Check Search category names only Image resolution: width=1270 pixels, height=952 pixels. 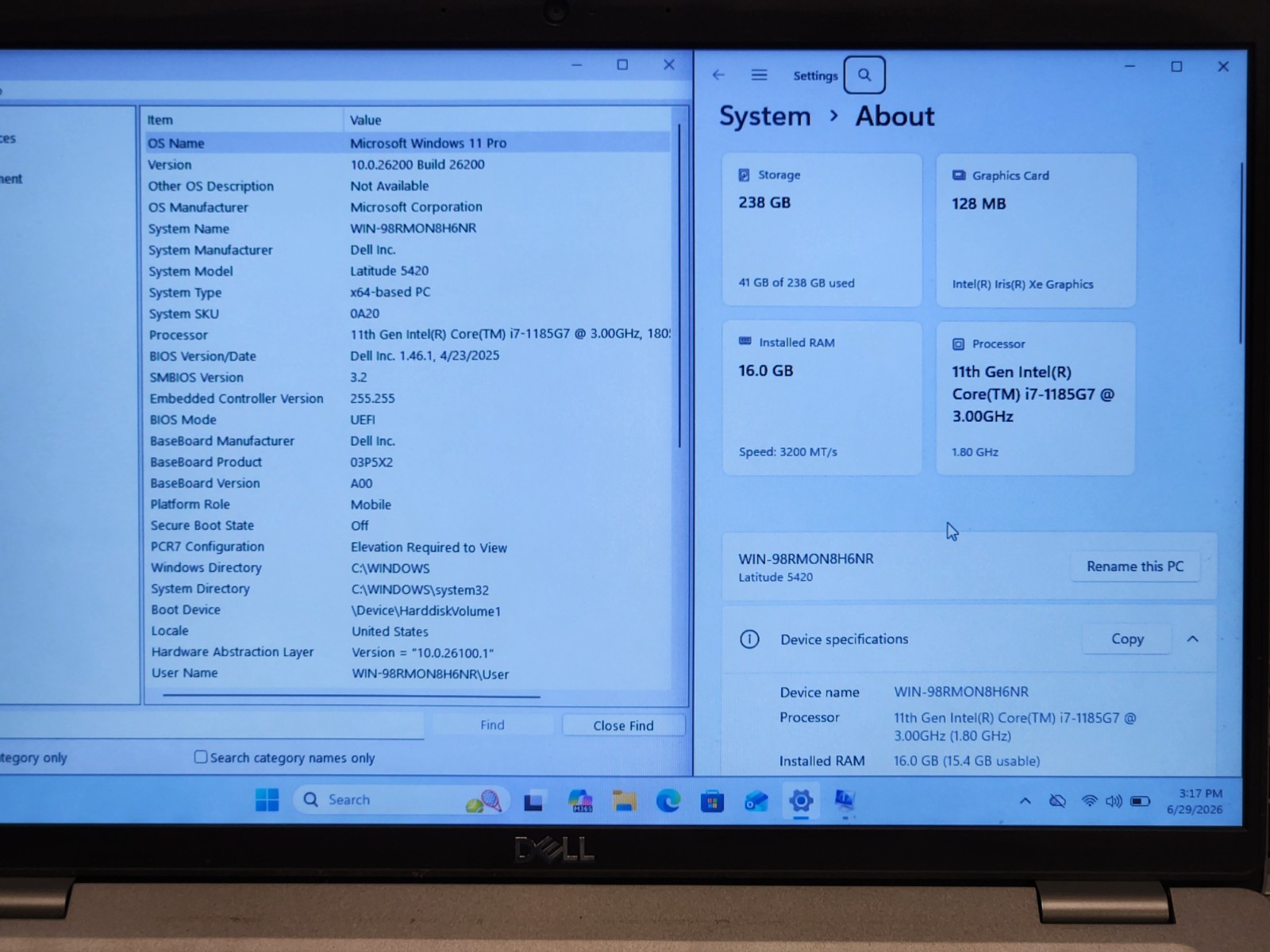[201, 758]
